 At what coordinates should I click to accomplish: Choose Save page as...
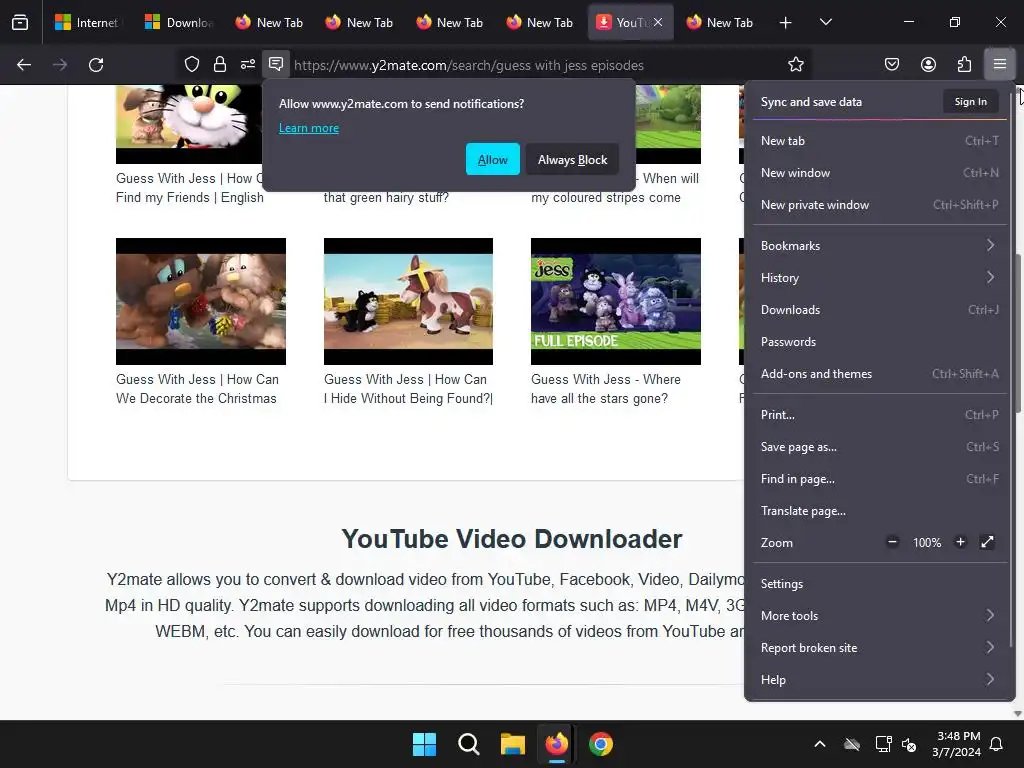coord(879,447)
